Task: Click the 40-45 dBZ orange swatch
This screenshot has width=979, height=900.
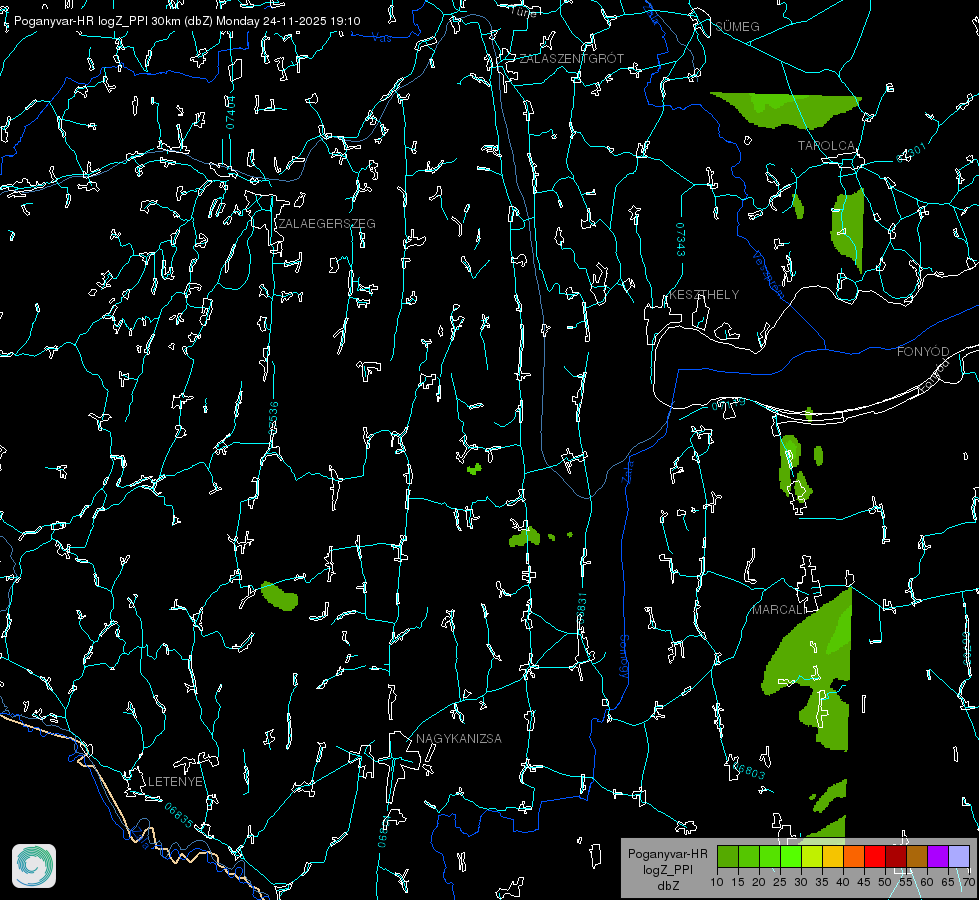Action: [x=854, y=857]
